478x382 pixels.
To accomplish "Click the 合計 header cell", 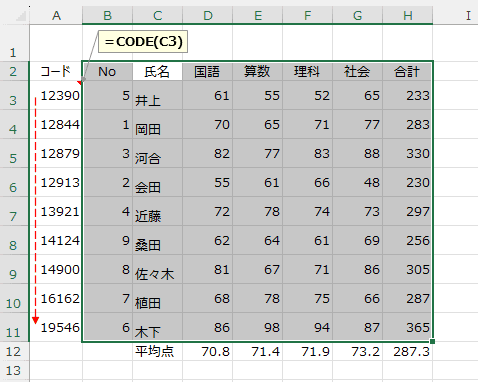I will 408,71.
